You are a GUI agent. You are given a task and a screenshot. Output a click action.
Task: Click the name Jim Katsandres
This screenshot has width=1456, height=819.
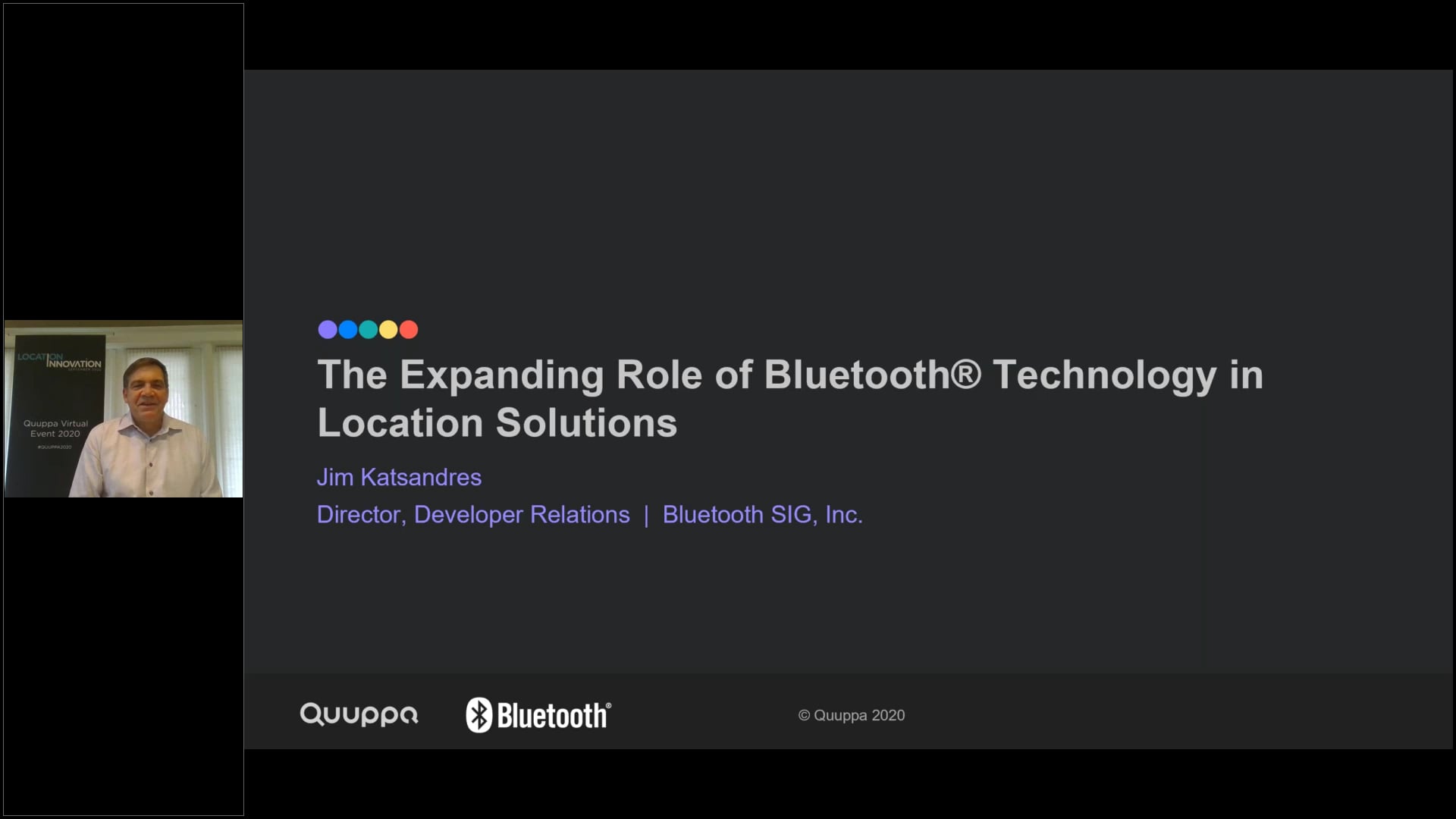(399, 478)
